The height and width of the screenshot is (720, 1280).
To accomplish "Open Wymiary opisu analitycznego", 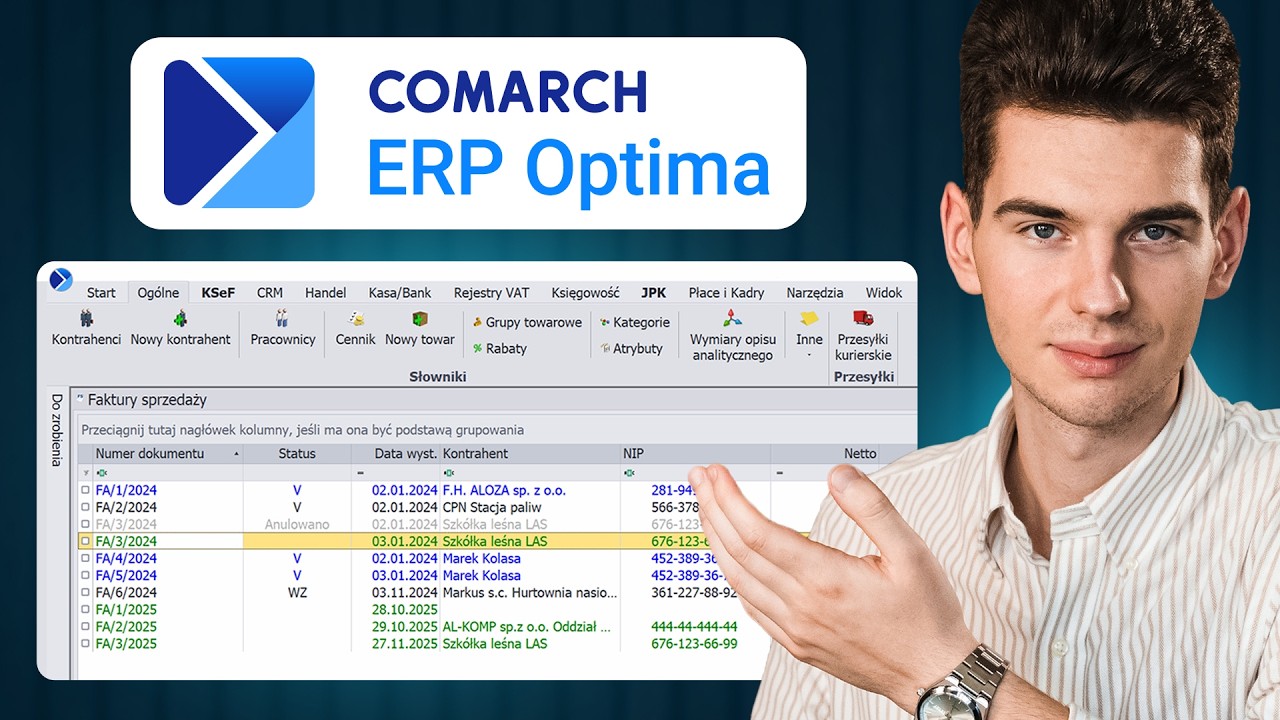I will pos(732,335).
